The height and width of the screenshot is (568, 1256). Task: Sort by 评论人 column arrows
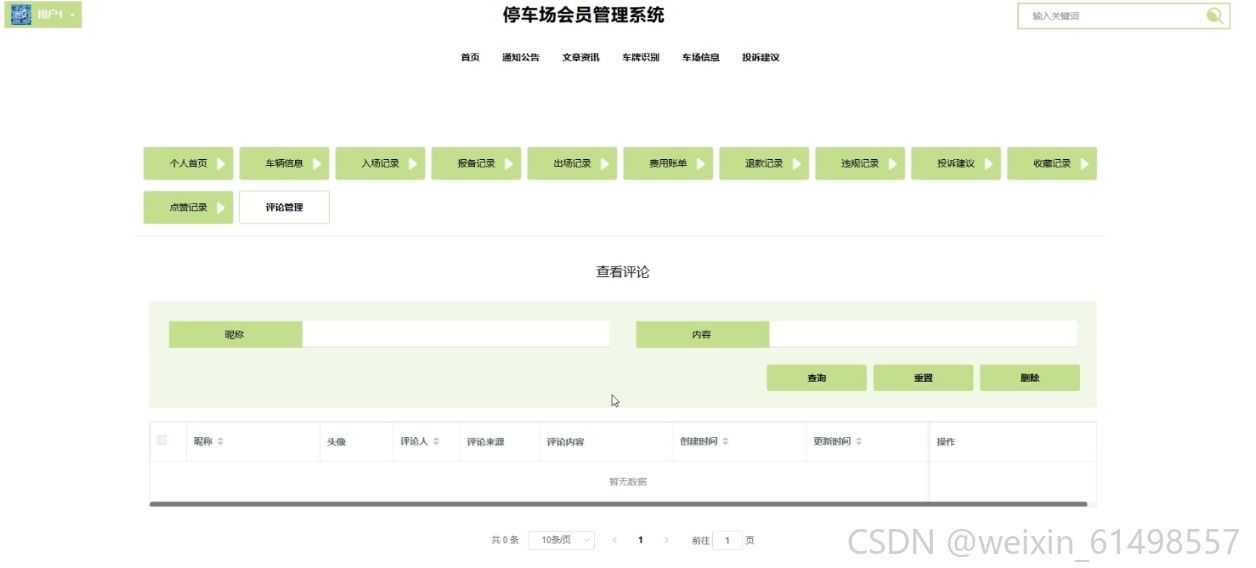436,442
